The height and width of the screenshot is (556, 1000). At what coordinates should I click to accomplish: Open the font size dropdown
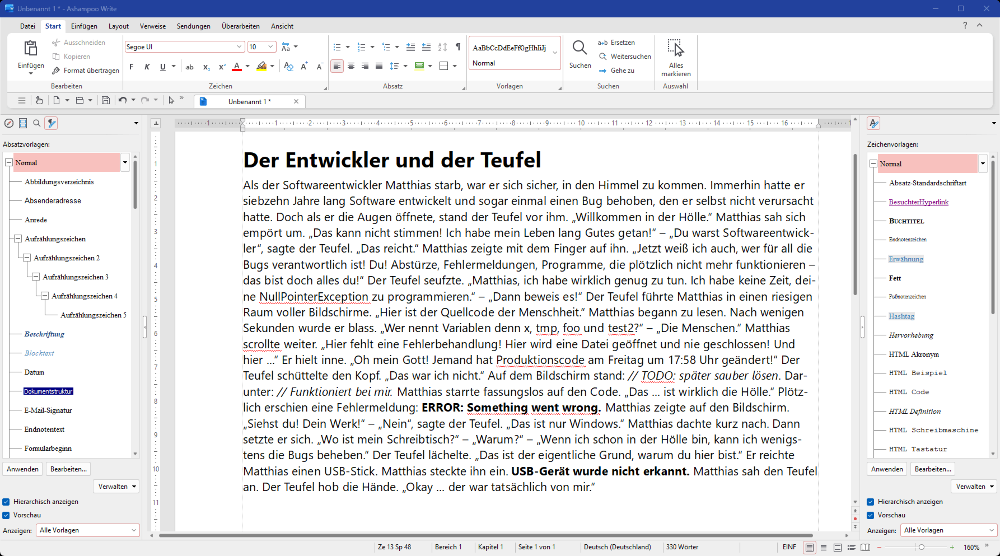pos(271,47)
